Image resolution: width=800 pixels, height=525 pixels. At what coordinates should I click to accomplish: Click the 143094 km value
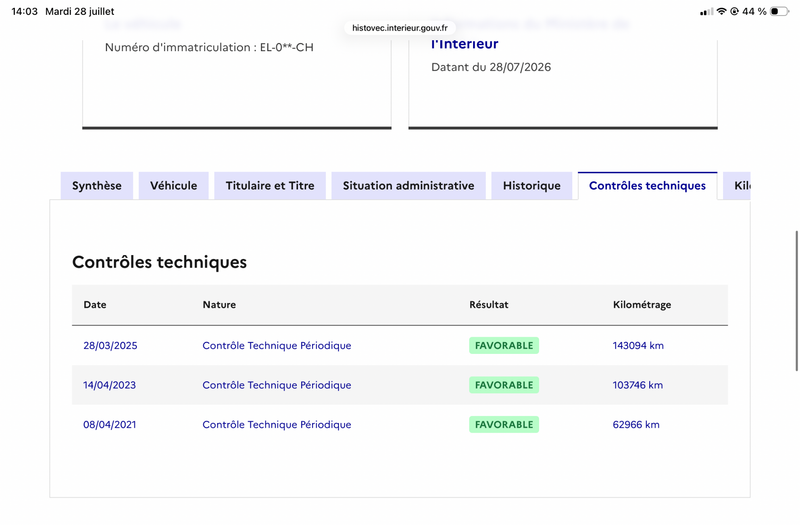click(x=638, y=345)
